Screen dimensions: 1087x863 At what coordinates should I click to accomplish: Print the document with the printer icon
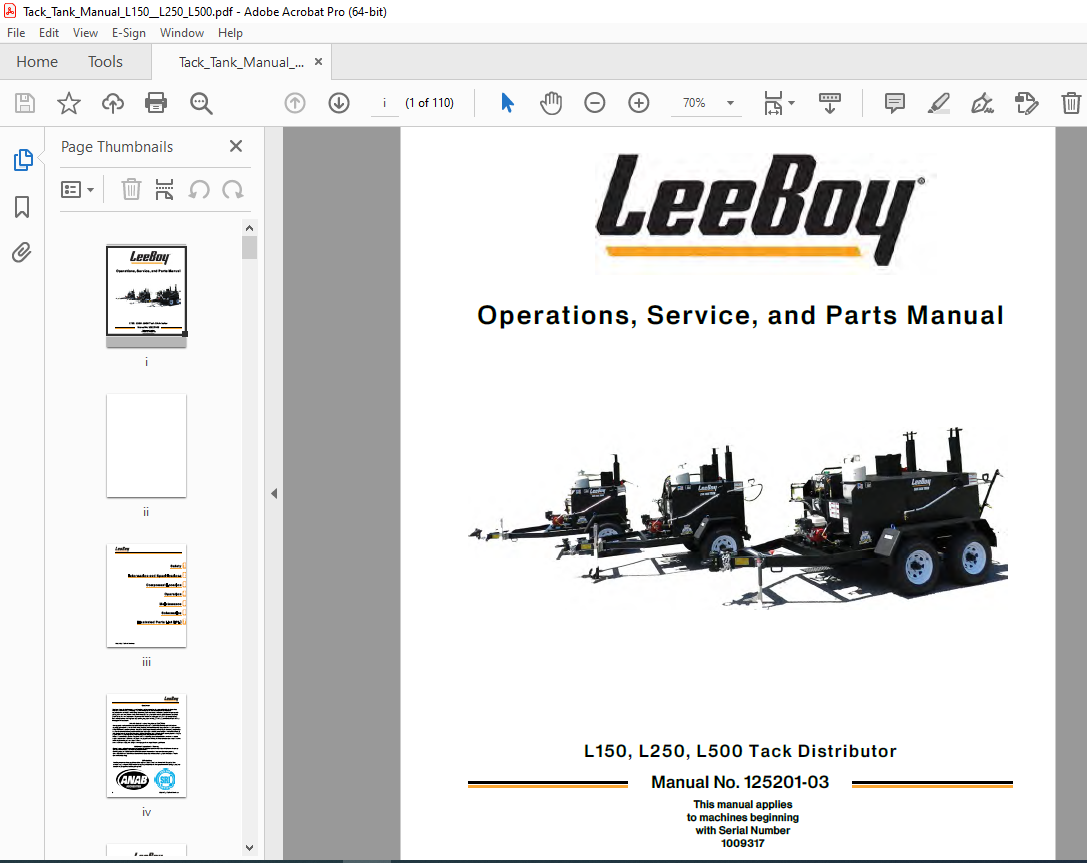tap(156, 103)
